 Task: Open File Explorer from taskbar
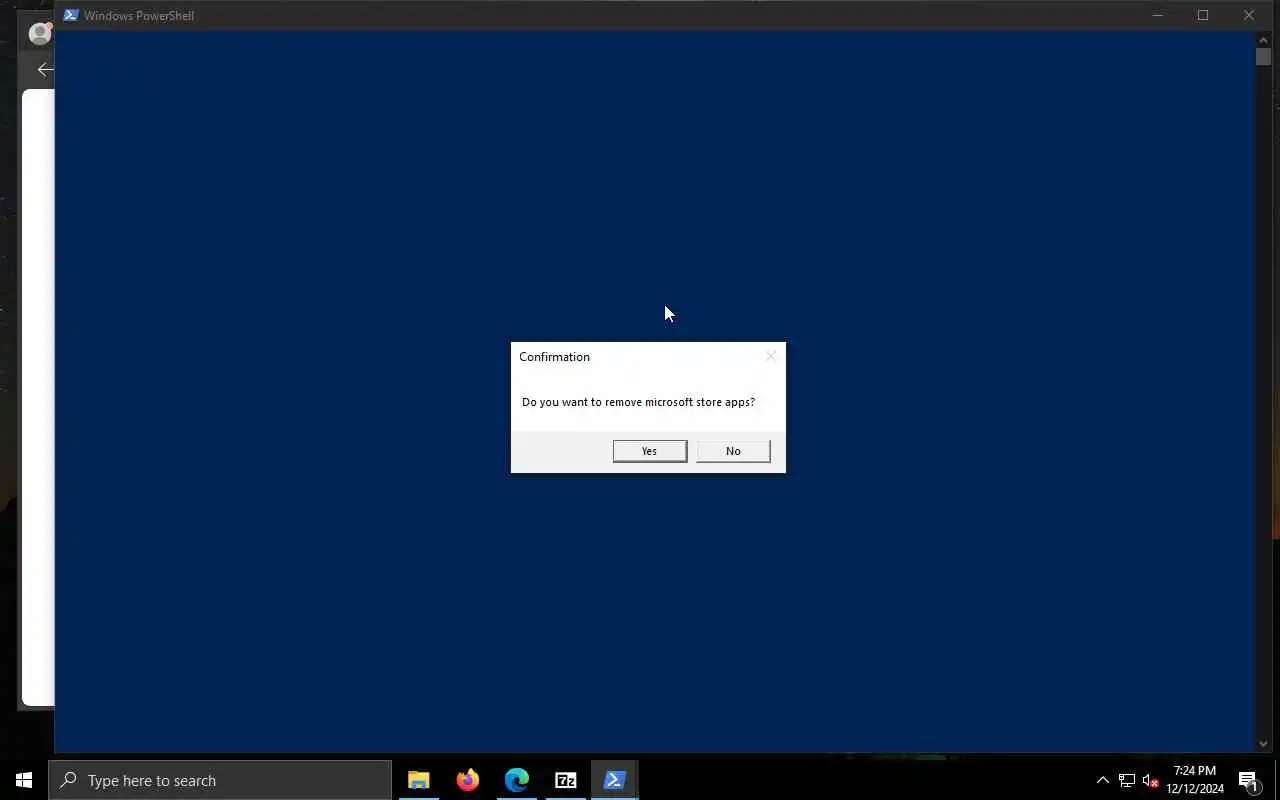pyautogui.click(x=418, y=780)
